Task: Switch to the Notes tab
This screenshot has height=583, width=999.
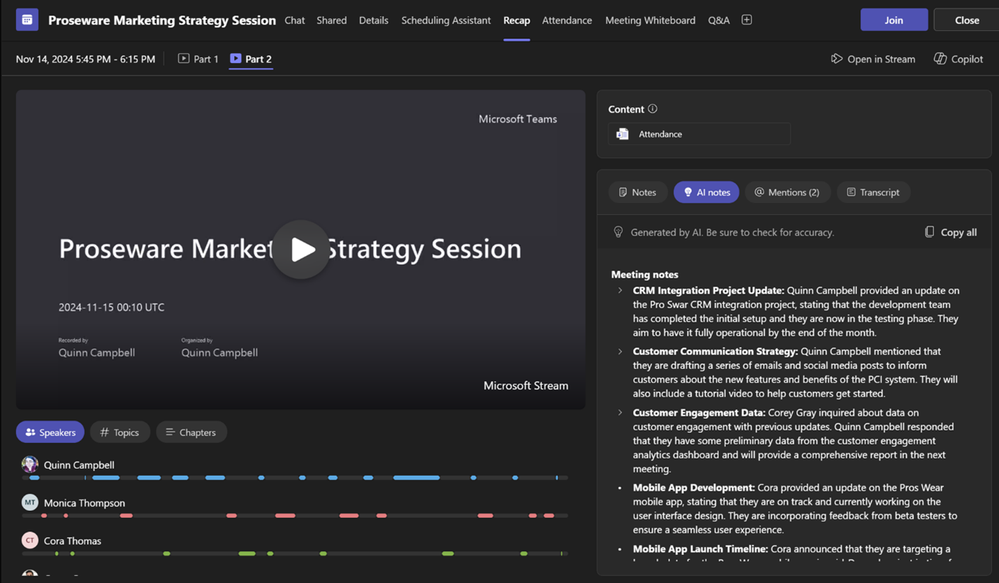Action: (x=638, y=192)
